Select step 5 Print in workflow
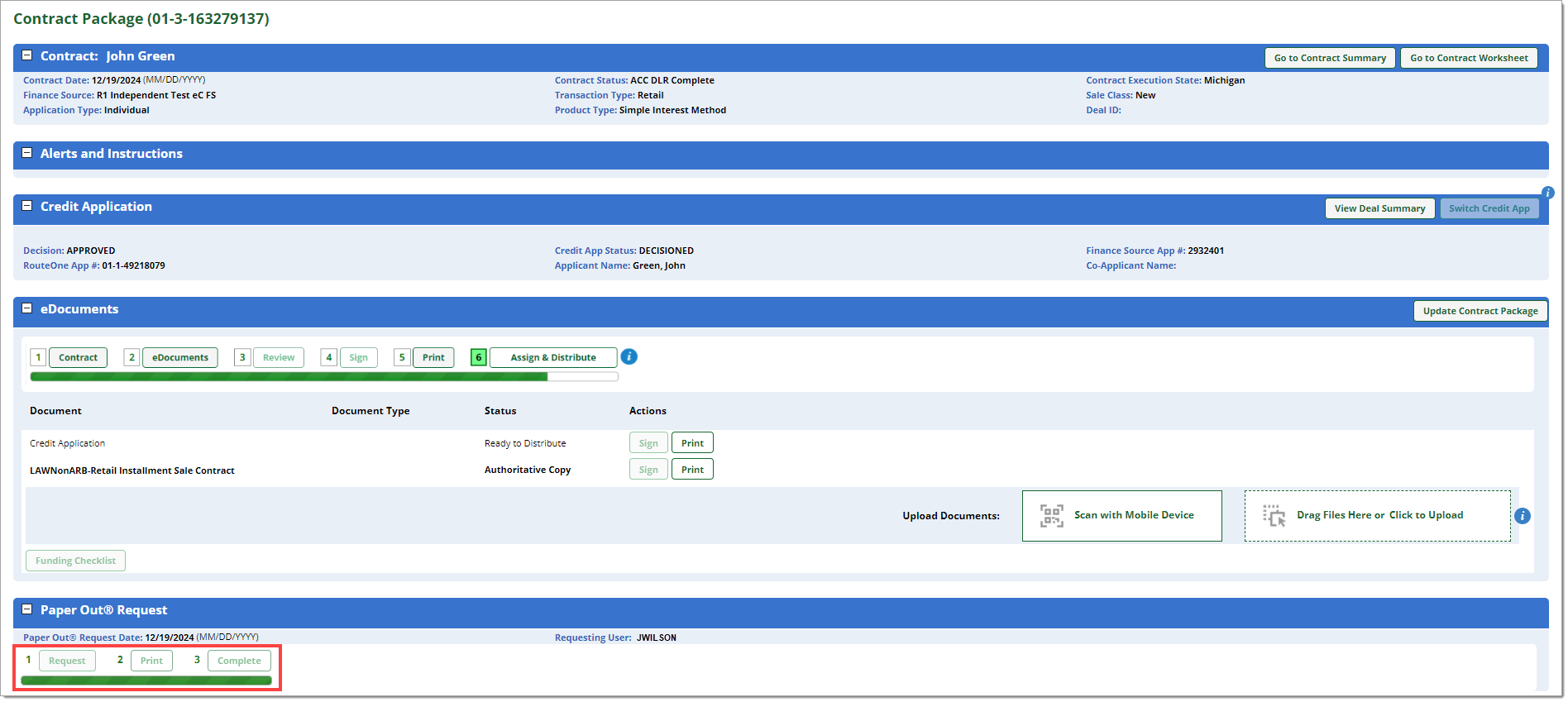This screenshot has height=702, width=1568. tap(433, 357)
